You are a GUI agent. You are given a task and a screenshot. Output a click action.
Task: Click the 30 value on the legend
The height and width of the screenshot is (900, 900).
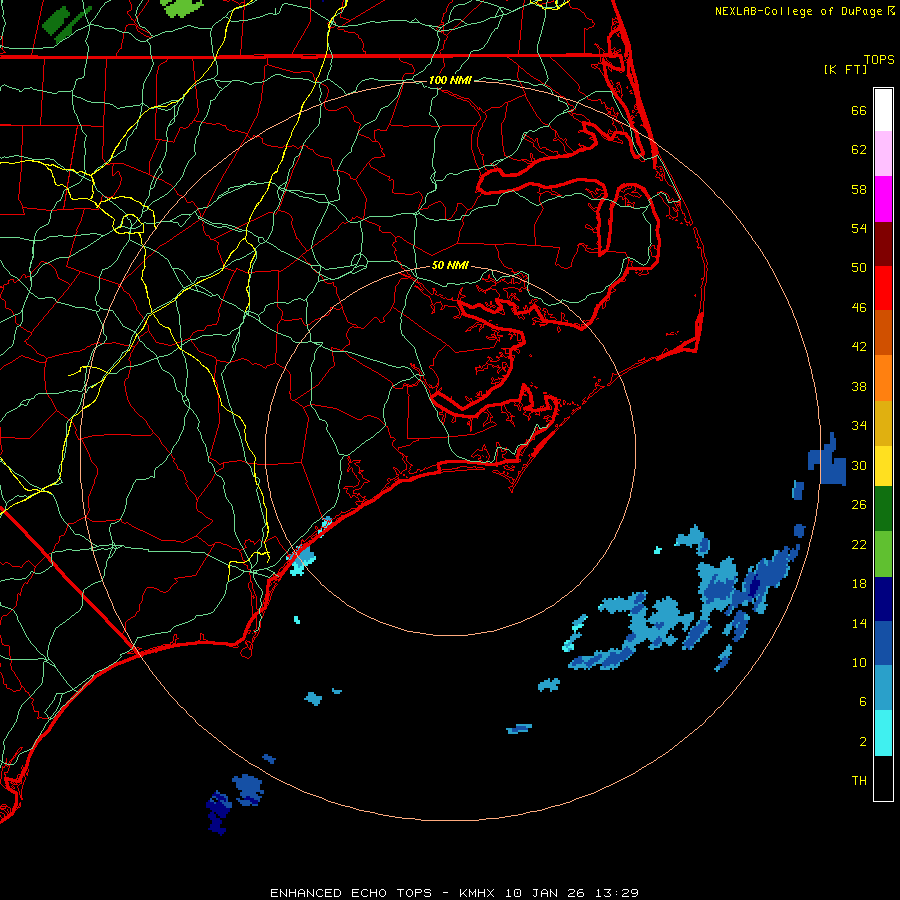click(859, 465)
